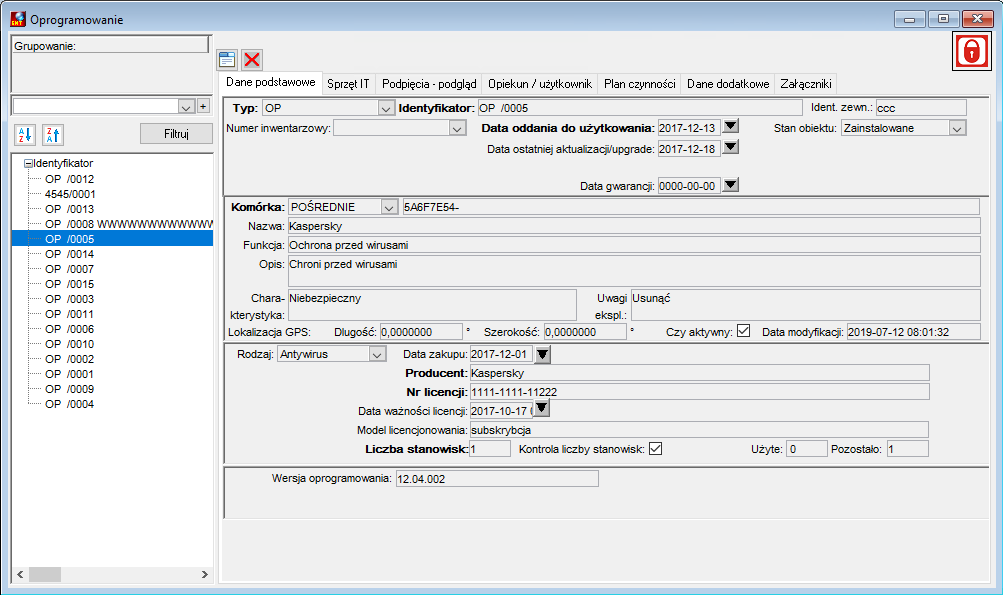Click the application icon in title bar
The image size is (1003, 595).
click(x=18, y=19)
